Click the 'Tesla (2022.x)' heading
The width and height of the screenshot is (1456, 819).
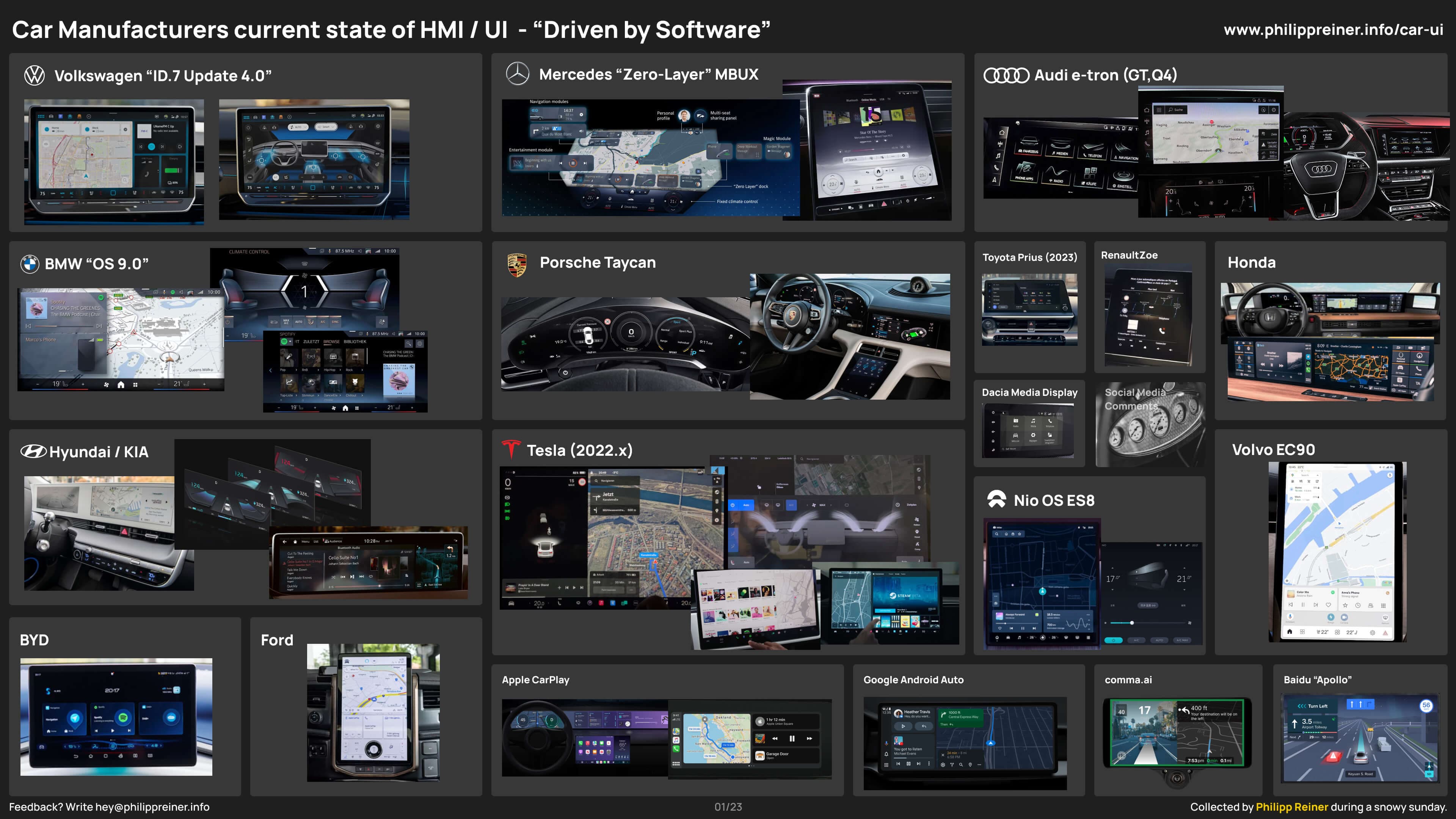[579, 450]
